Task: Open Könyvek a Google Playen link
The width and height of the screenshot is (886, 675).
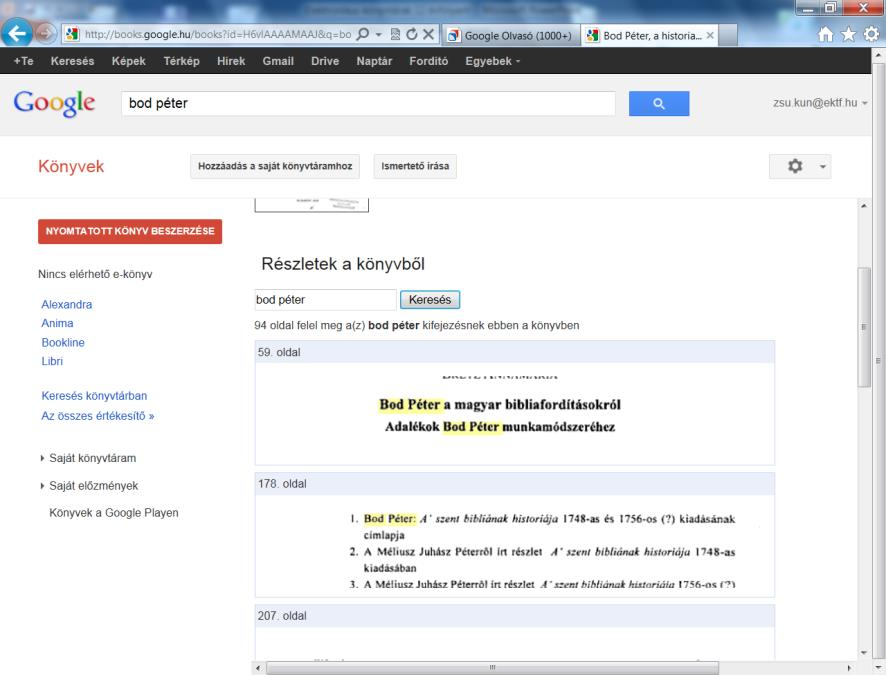Action: 114,513
